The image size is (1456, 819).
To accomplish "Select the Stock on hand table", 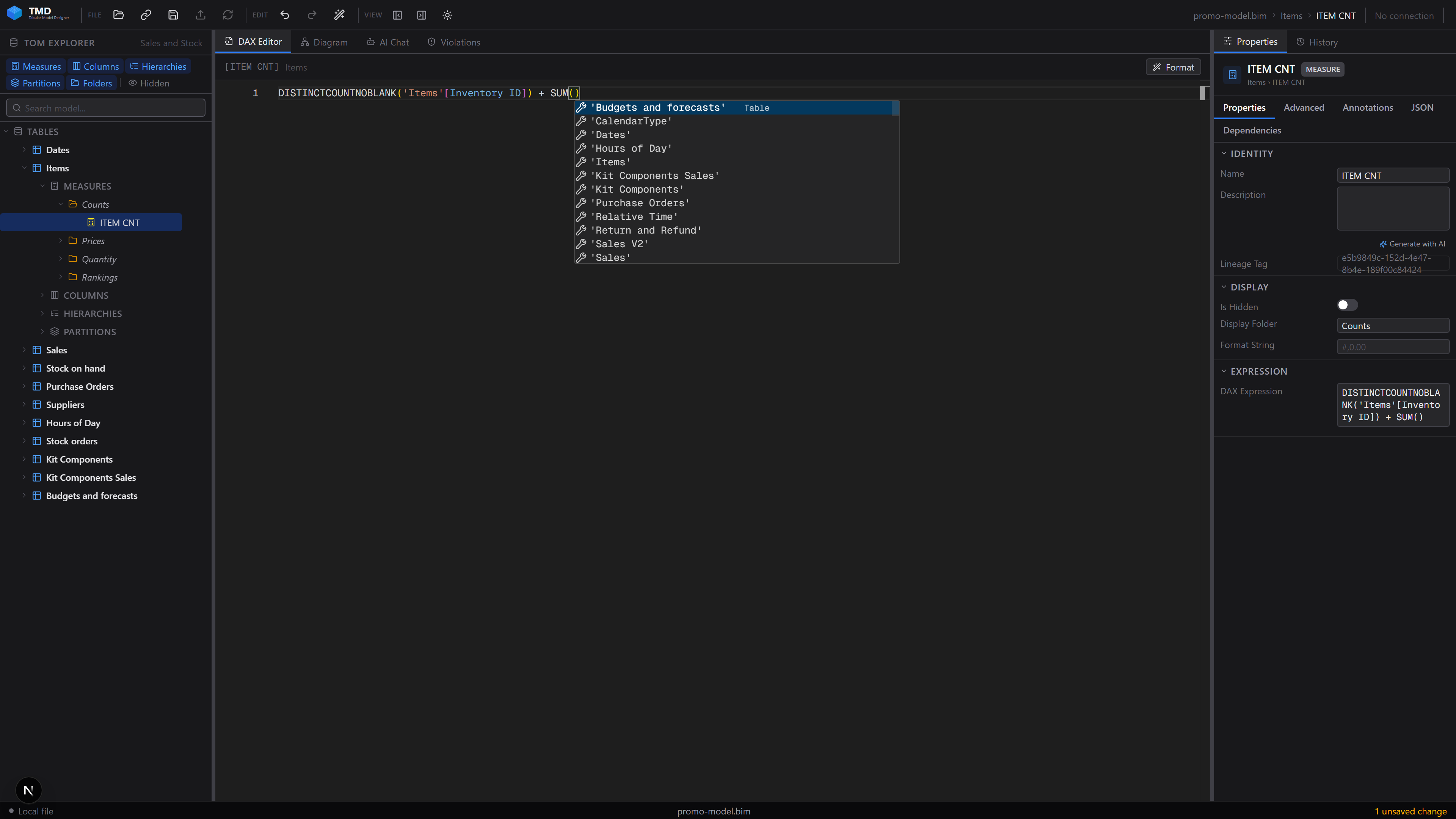I will click(75, 368).
